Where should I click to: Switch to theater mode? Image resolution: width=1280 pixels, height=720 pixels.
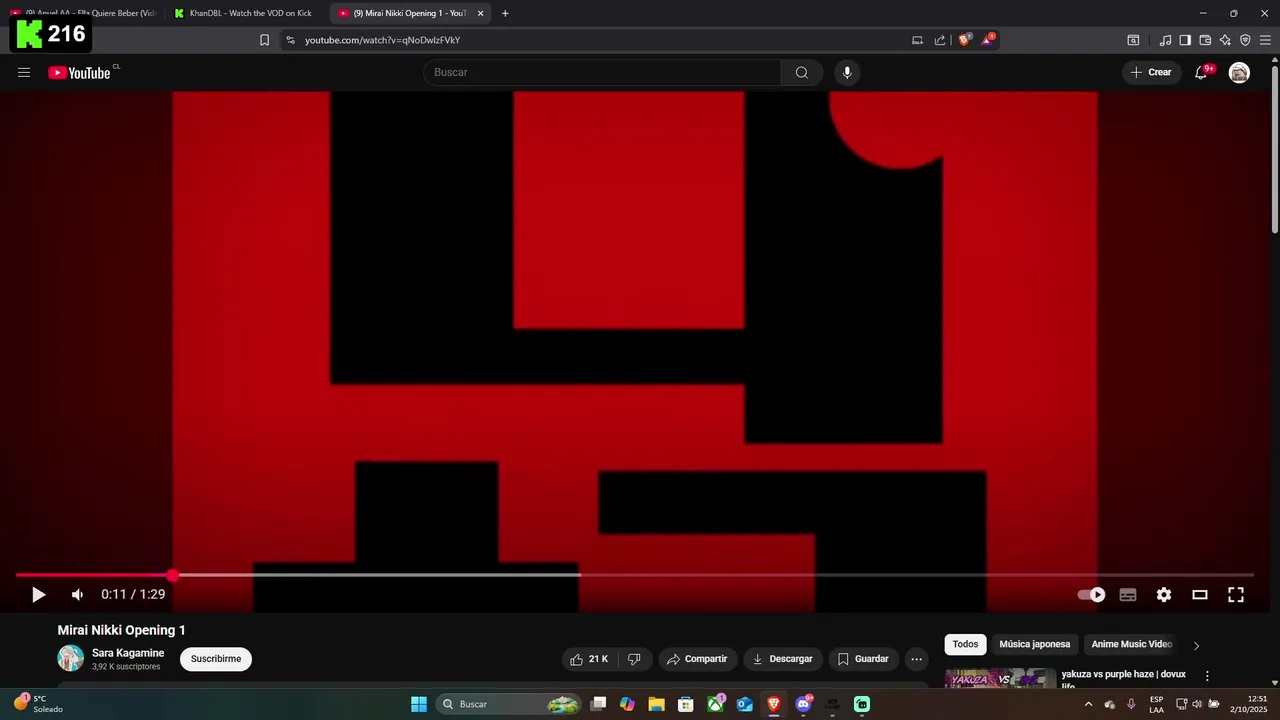[1200, 595]
